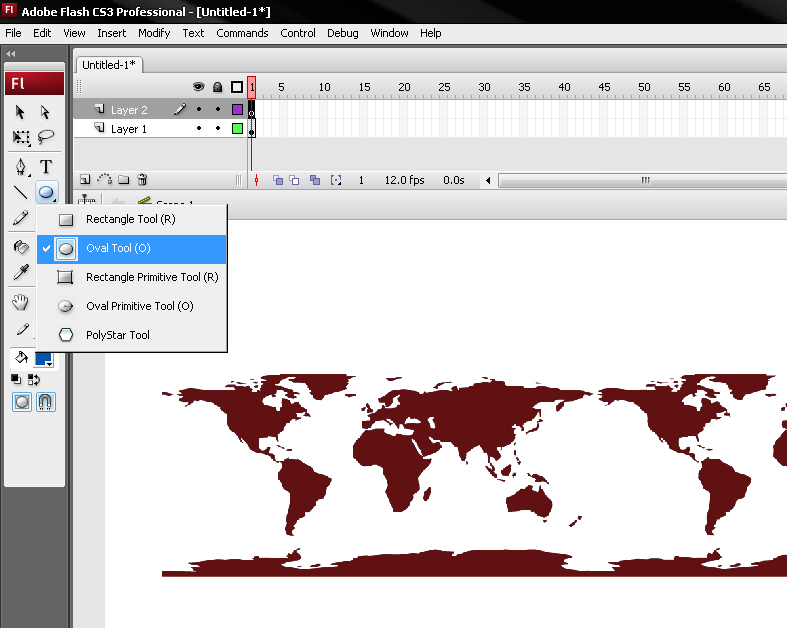787x628 pixels.
Task: Toggle show/hide all layers eye icon
Action: [199, 87]
